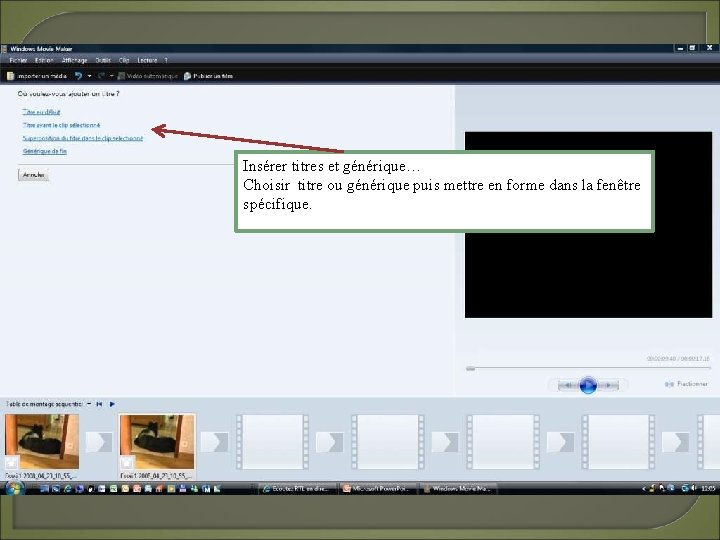Click the Annuler button
The image size is (720, 540).
(34, 175)
